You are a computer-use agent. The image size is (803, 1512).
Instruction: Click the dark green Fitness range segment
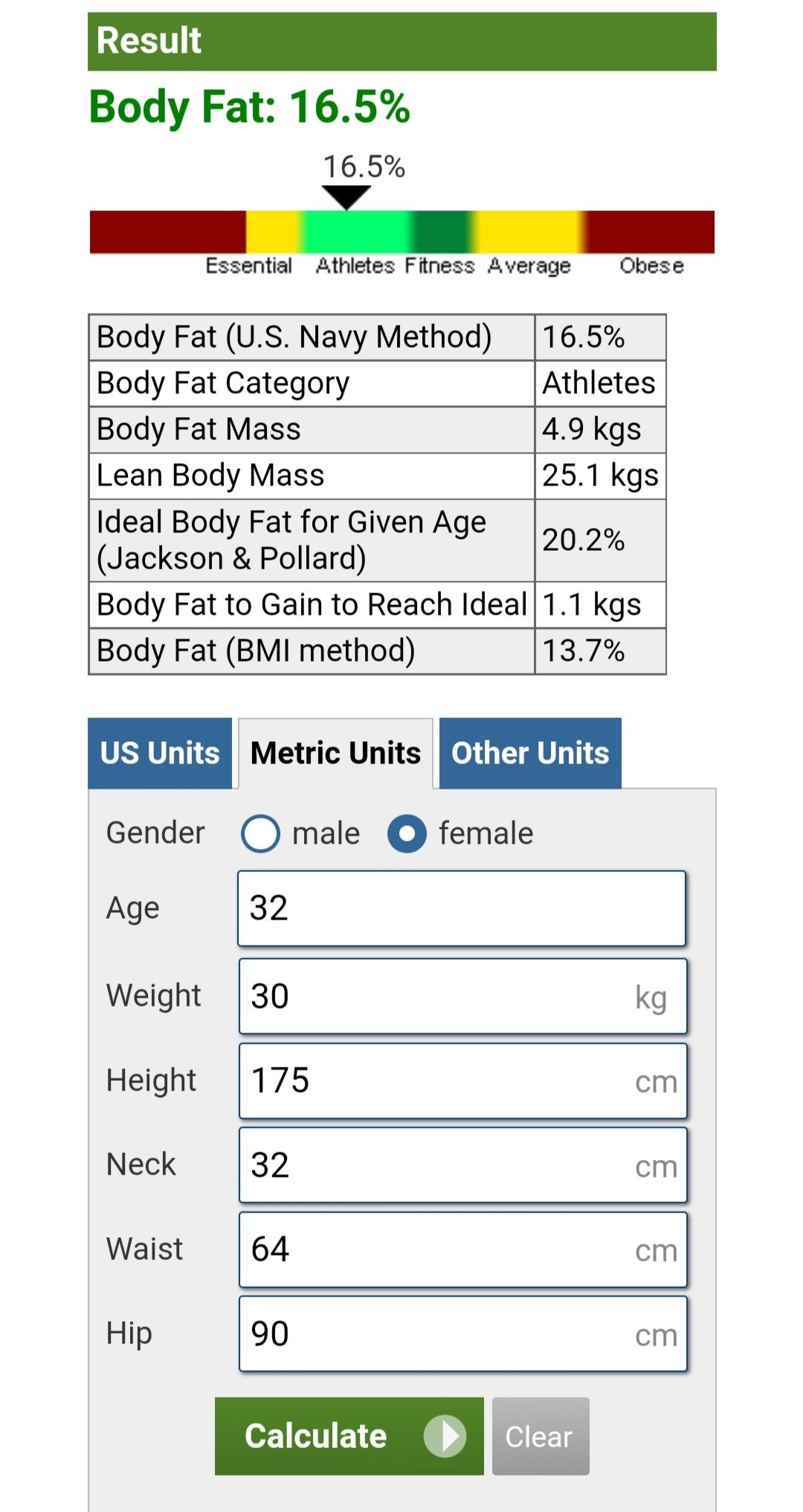click(441, 232)
